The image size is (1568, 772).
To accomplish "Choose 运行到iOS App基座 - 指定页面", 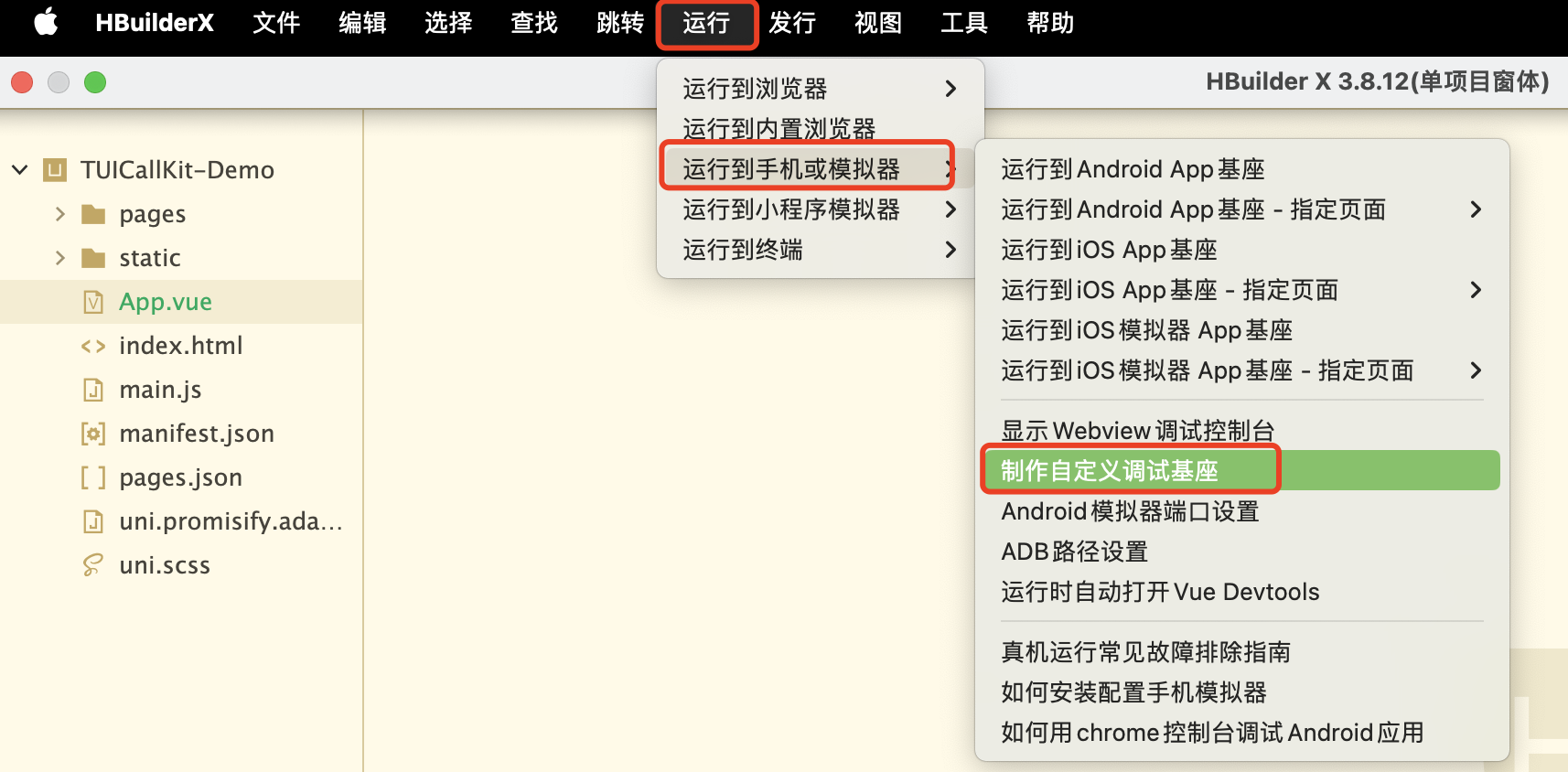I will (x=1242, y=290).
